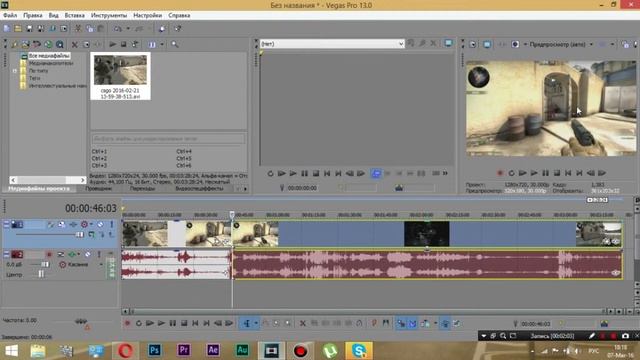Open the 'Правка' menu
Image resolution: width=640 pixels, height=360 pixels.
point(33,15)
